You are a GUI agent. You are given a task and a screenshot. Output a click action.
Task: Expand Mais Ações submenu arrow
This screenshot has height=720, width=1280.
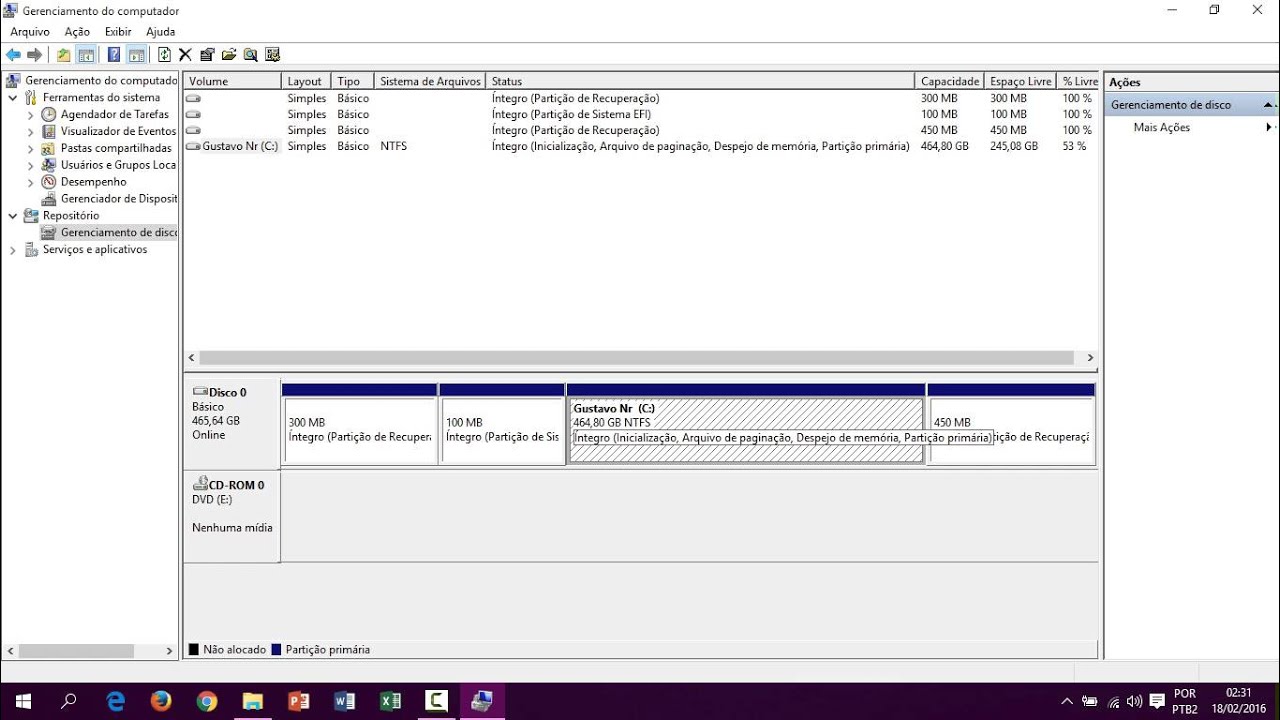click(x=1269, y=128)
